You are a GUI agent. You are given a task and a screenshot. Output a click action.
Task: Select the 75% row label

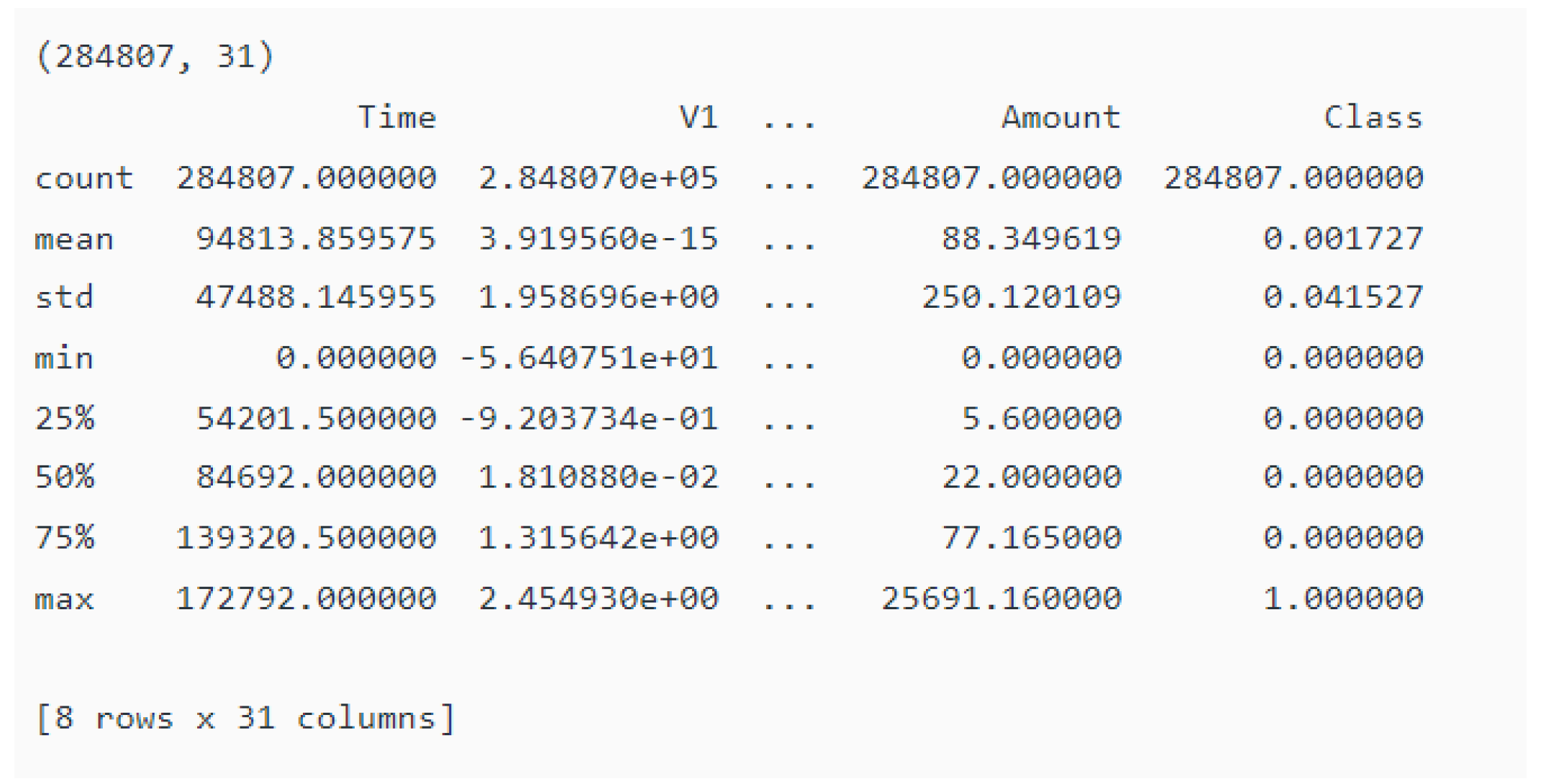click(64, 537)
